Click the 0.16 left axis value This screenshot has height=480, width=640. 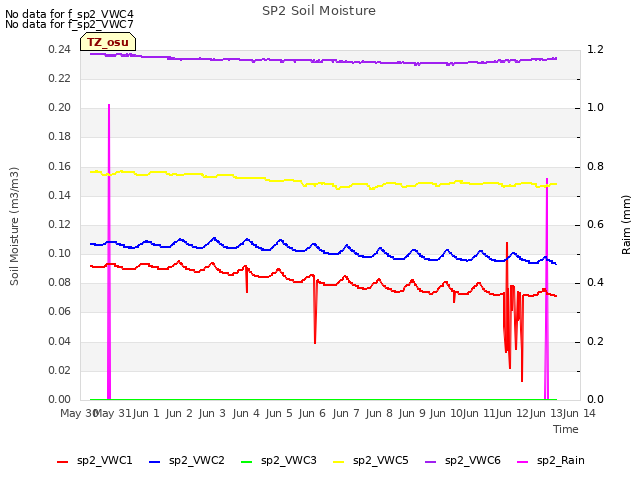(x=59, y=166)
